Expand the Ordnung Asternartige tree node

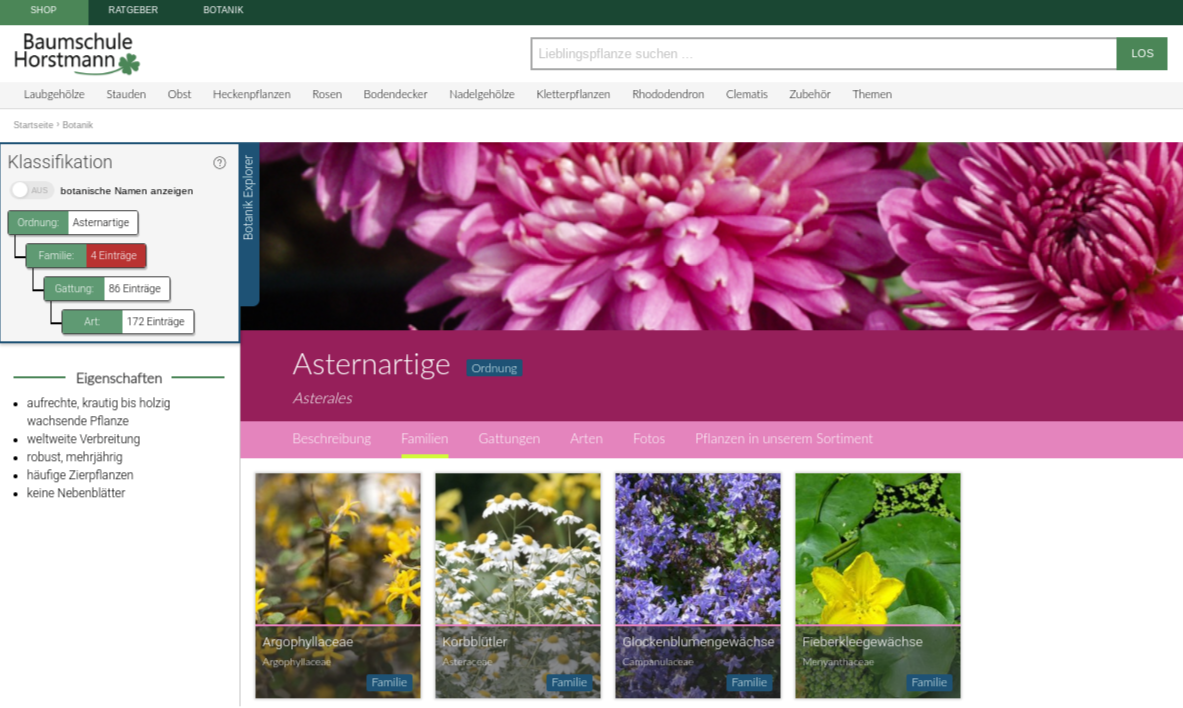pos(73,223)
